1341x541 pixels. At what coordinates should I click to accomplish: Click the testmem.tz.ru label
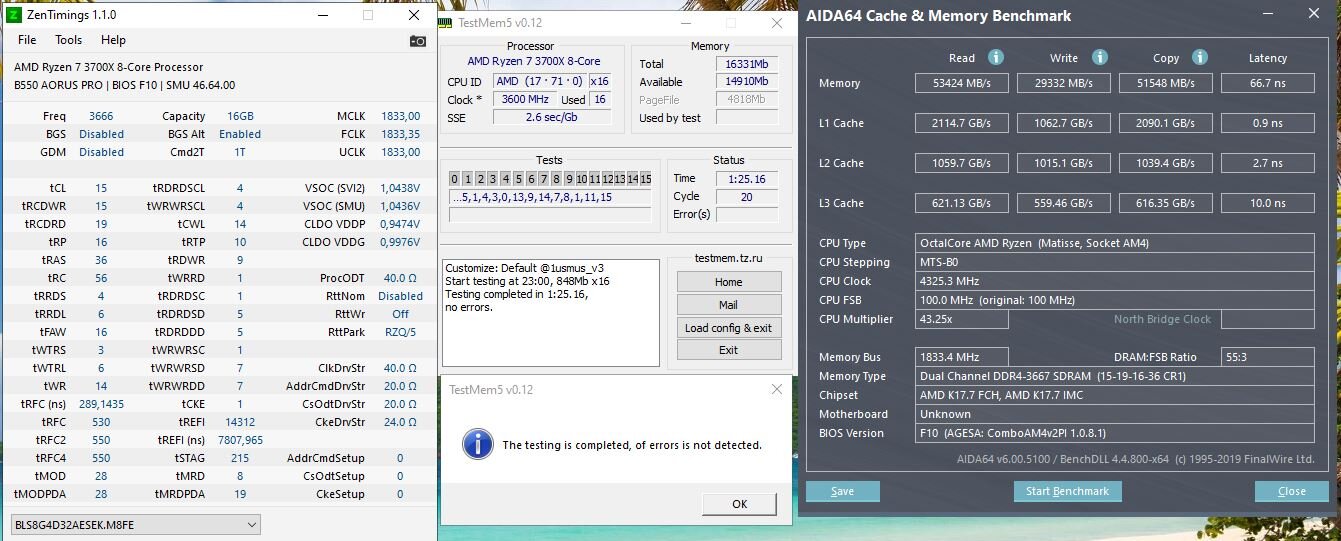(728, 258)
